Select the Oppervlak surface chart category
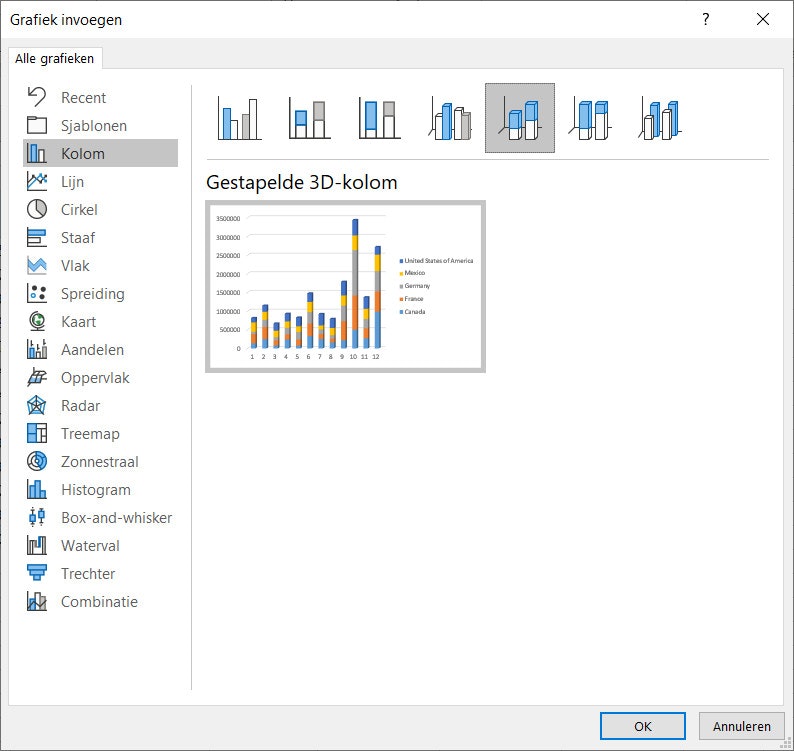Screen dimensions: 794x751 (x=100, y=377)
